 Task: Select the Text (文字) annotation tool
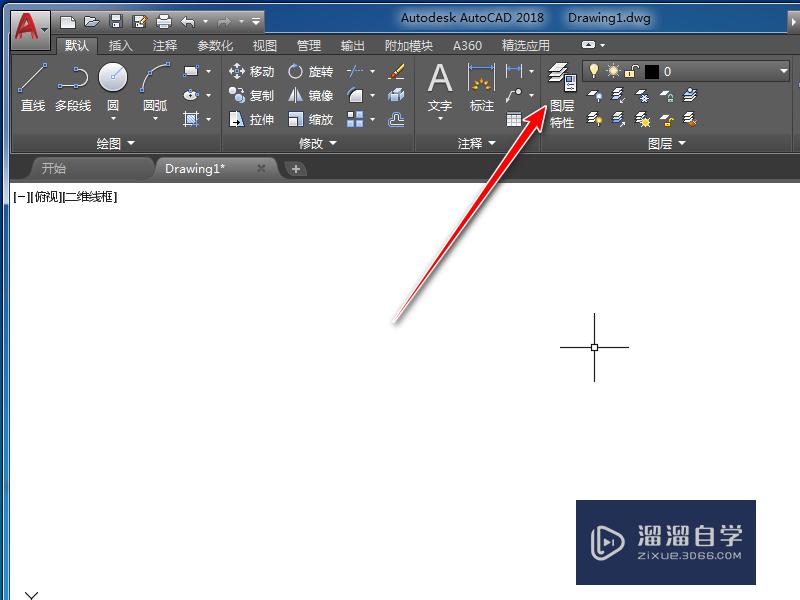(440, 80)
